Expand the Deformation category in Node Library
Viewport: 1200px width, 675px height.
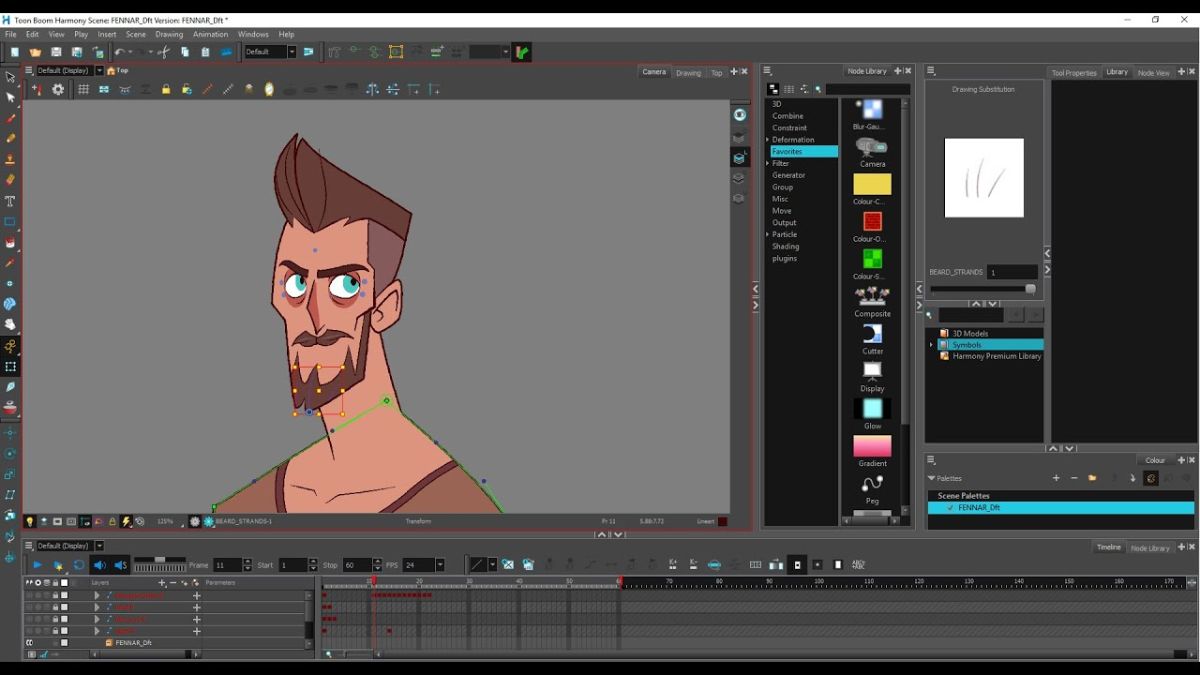[768, 140]
